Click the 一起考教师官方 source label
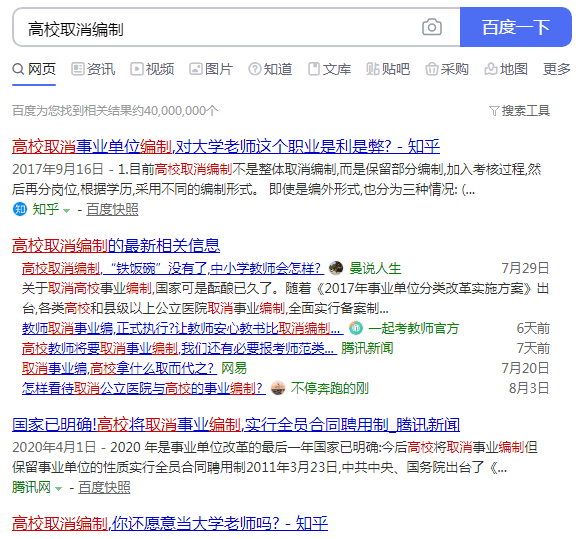 pyautogui.click(x=414, y=328)
